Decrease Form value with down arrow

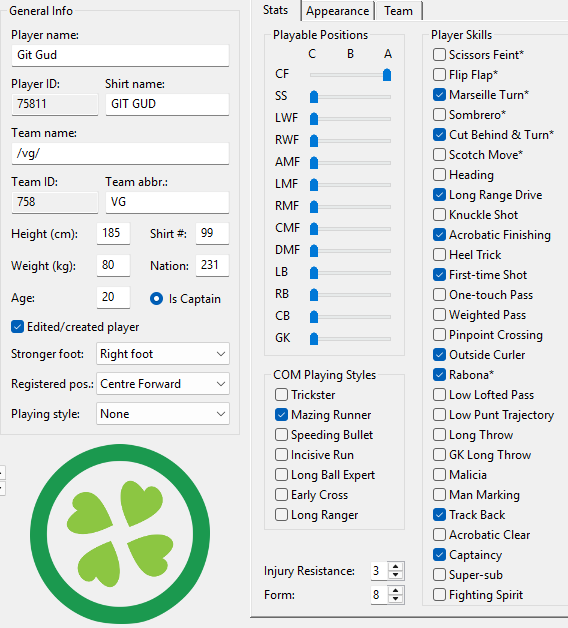(396, 599)
